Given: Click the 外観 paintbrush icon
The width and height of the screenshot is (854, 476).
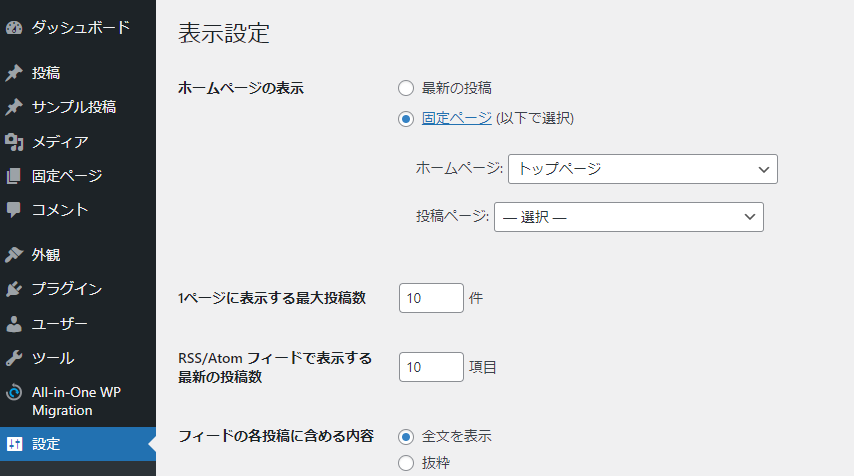Looking at the screenshot, I should (14, 255).
